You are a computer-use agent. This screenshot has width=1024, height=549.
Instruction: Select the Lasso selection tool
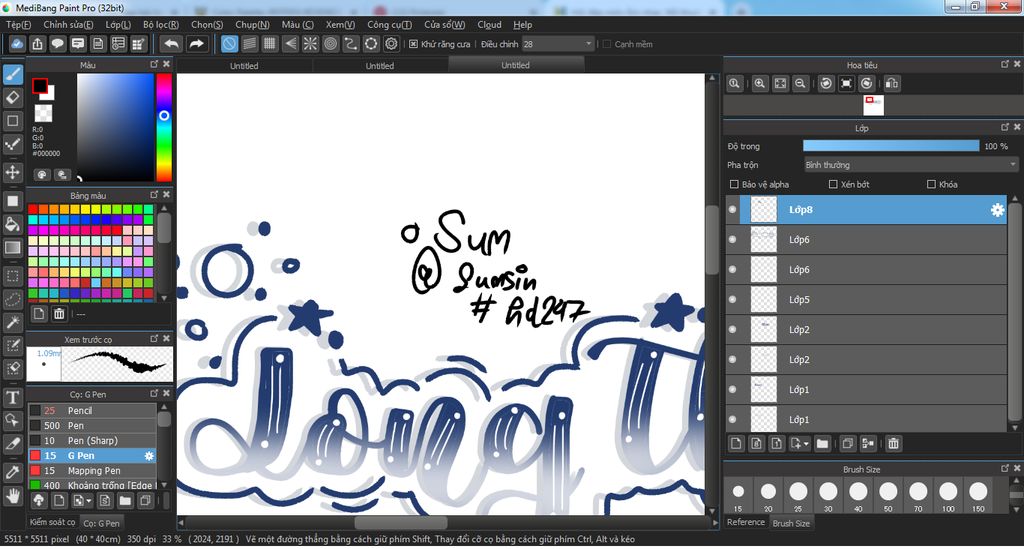click(x=12, y=299)
